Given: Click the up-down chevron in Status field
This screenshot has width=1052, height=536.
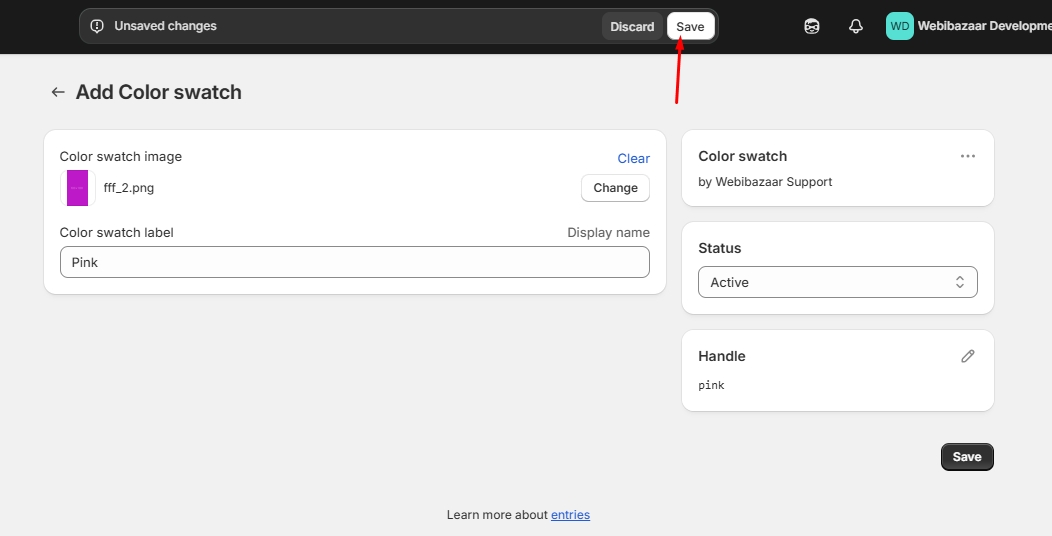Looking at the screenshot, I should (x=959, y=283).
